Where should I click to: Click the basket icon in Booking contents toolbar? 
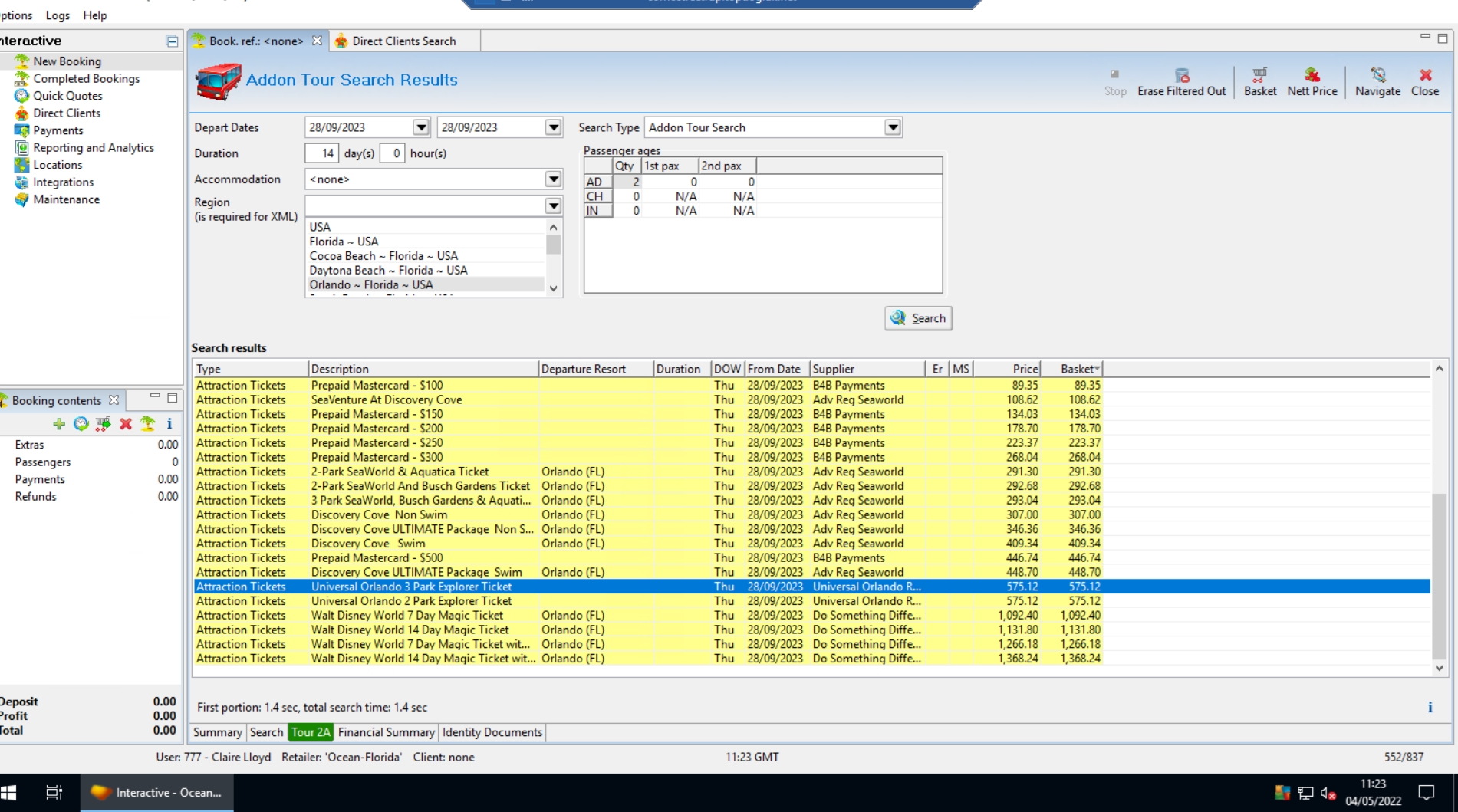103,423
